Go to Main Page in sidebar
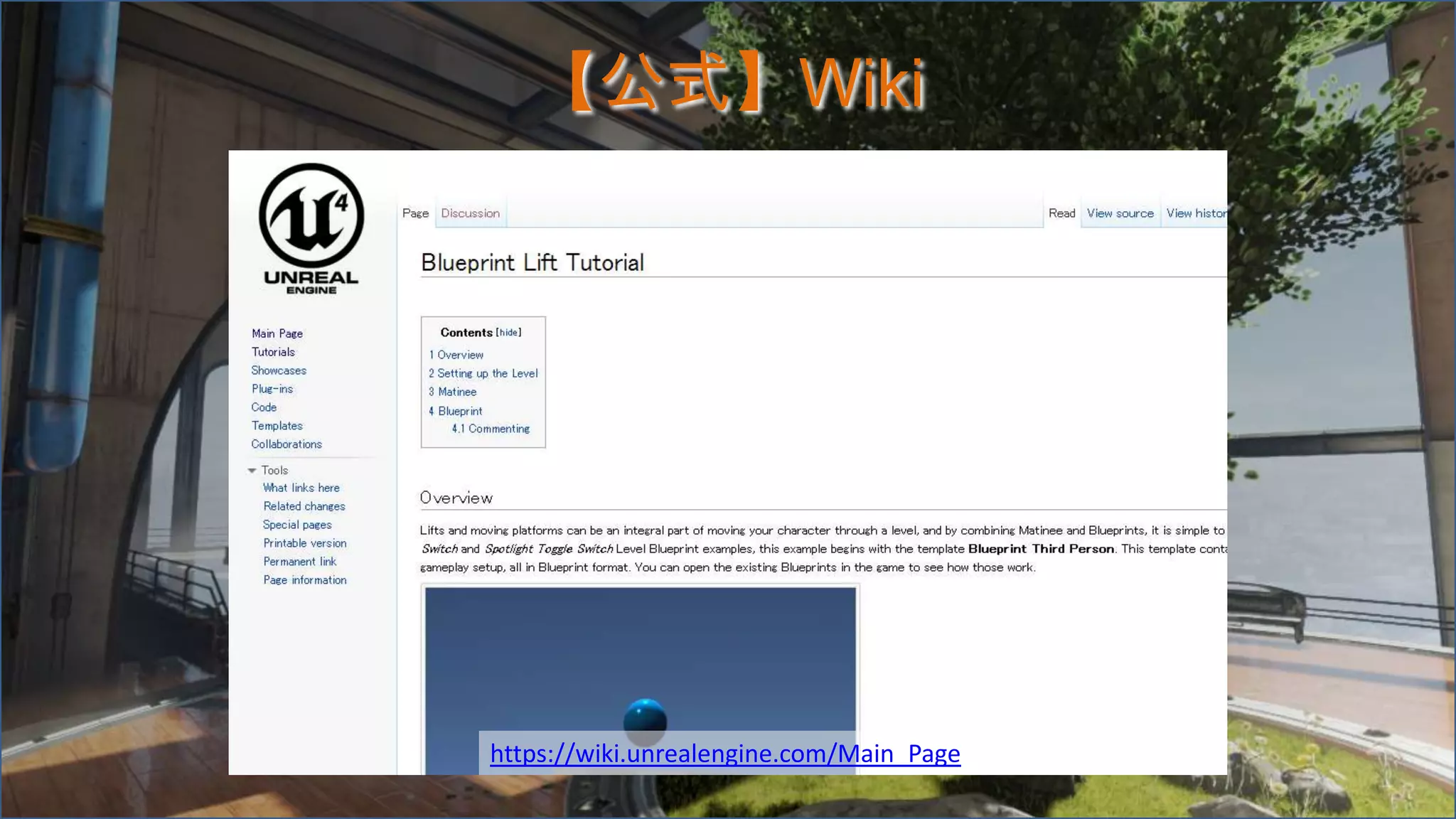Image resolution: width=1456 pixels, height=819 pixels. (277, 333)
